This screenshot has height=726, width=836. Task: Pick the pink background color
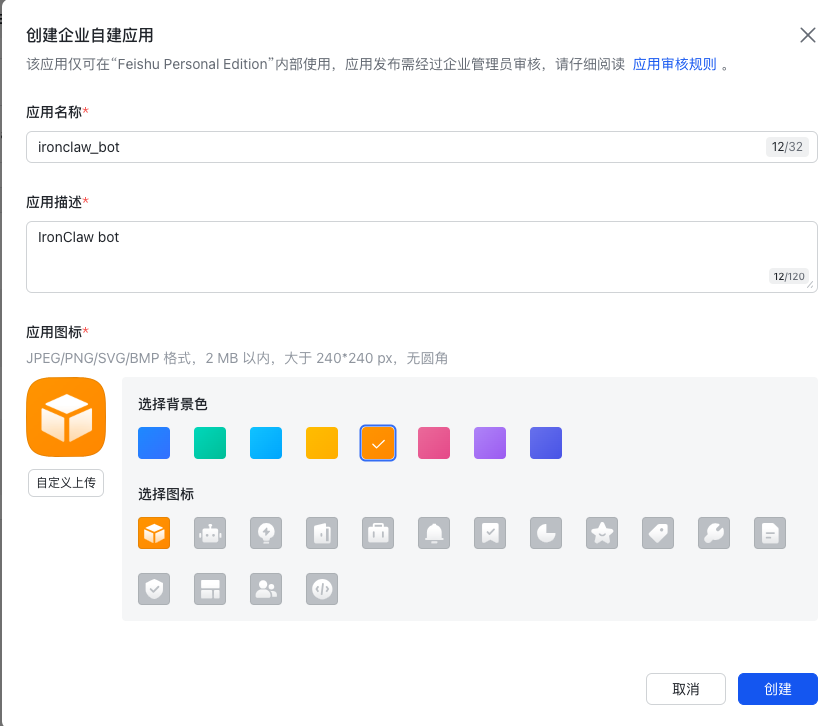tap(434, 442)
